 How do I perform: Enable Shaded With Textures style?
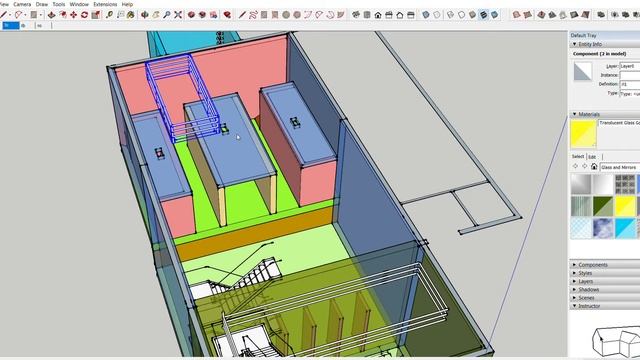[483, 15]
